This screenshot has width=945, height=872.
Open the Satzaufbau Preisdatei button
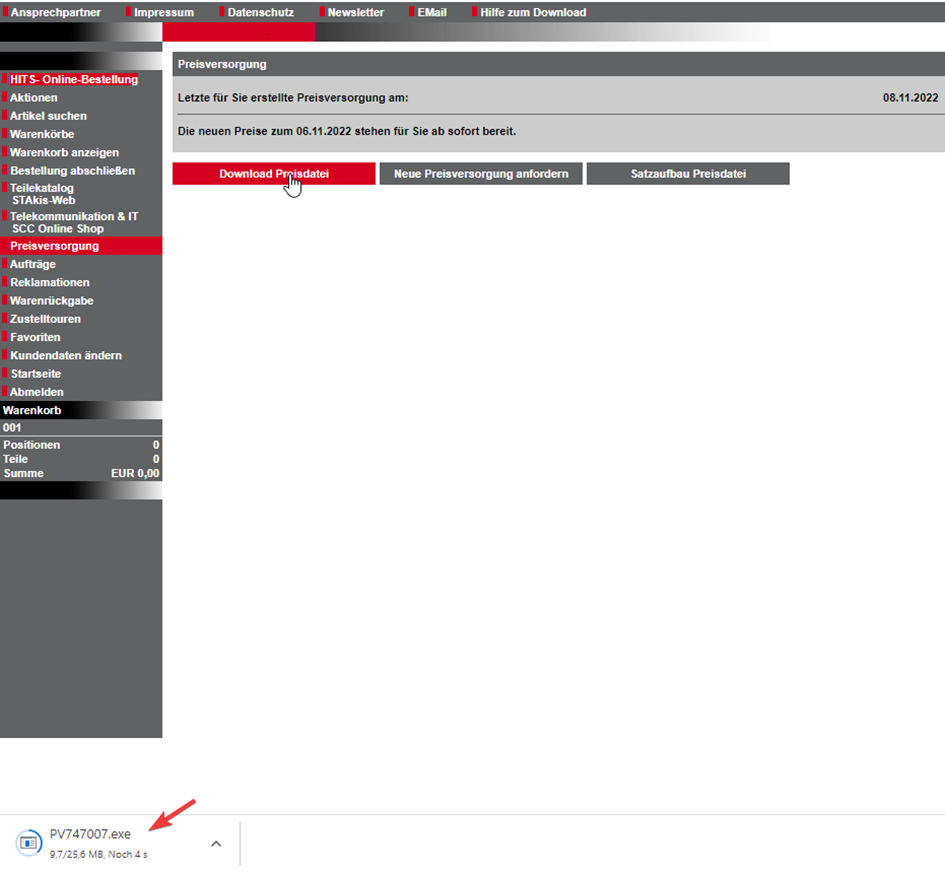click(688, 174)
